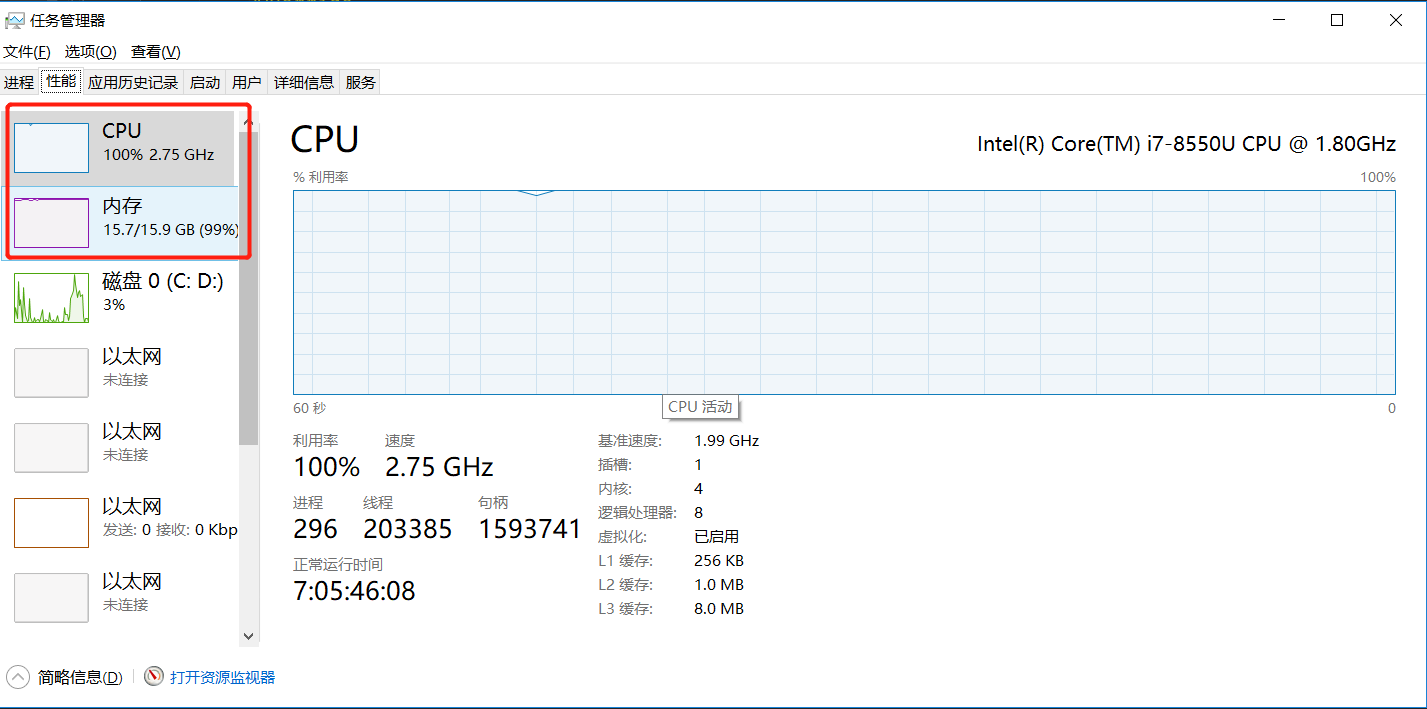Click the 速度 value 2.75 GHz

coord(439,467)
